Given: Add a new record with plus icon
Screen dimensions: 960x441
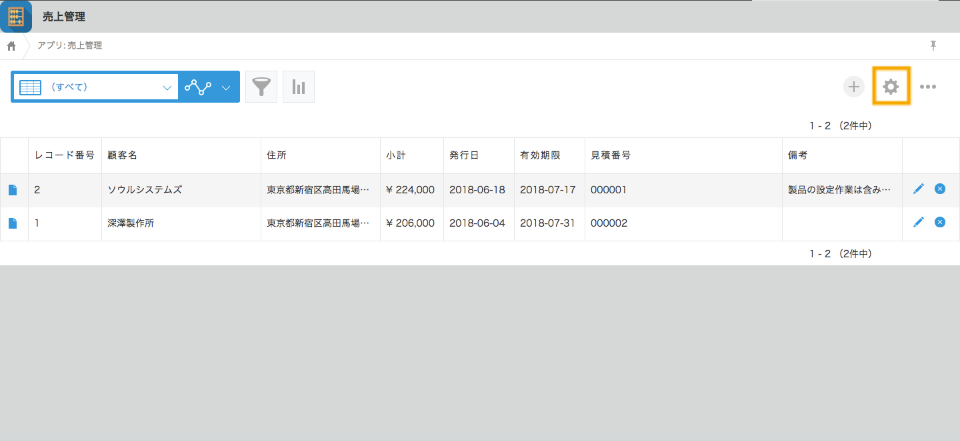Looking at the screenshot, I should (853, 87).
